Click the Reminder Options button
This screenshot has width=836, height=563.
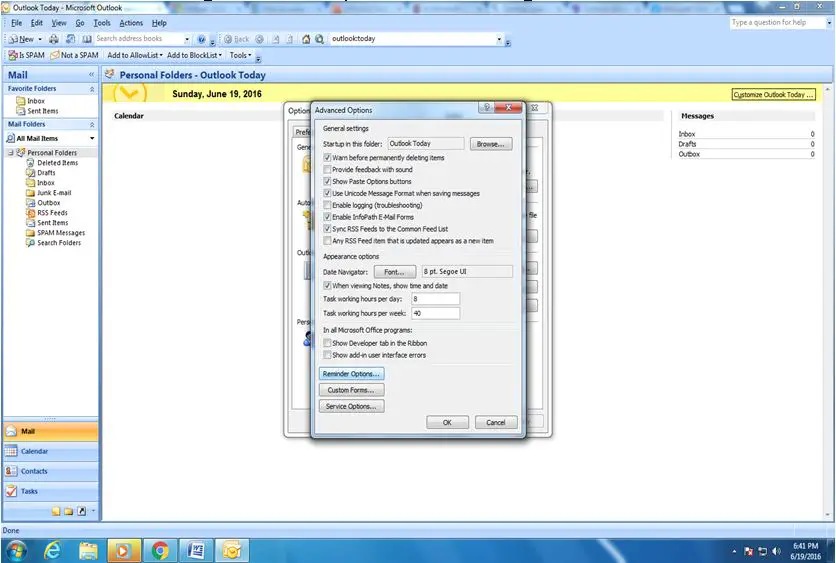[x=351, y=374]
